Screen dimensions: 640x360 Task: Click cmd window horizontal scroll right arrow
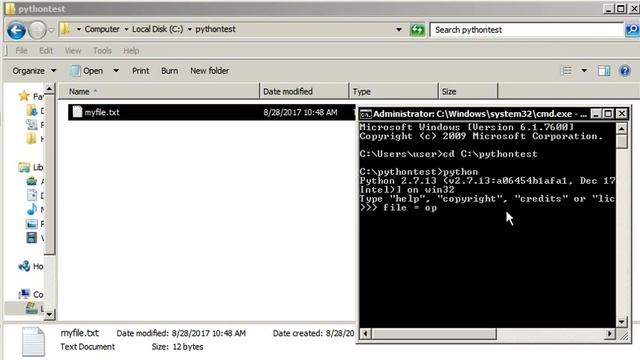coord(609,334)
